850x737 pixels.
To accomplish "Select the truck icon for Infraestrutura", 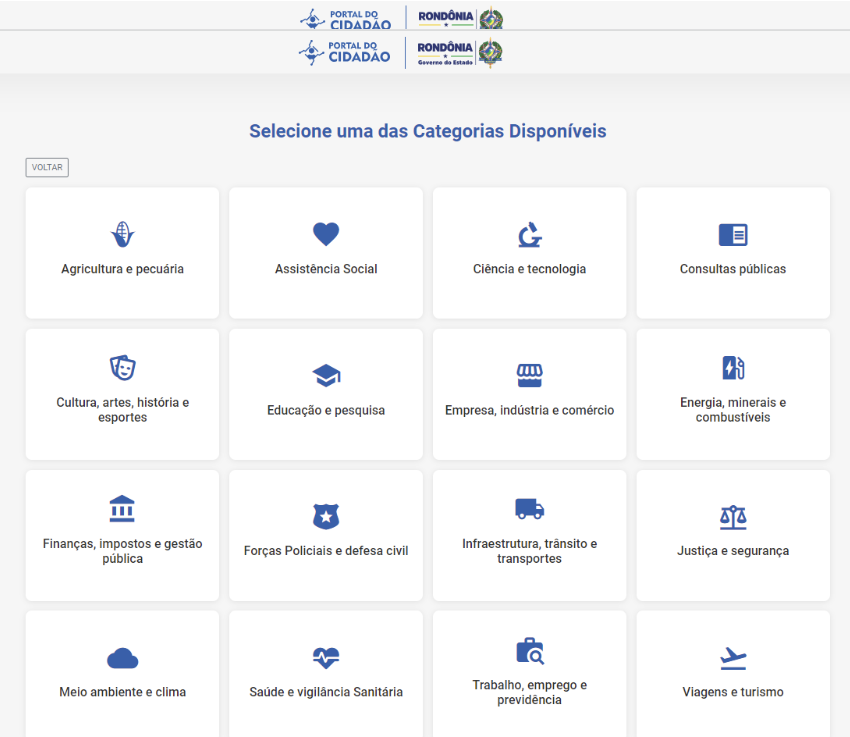I will [x=530, y=509].
